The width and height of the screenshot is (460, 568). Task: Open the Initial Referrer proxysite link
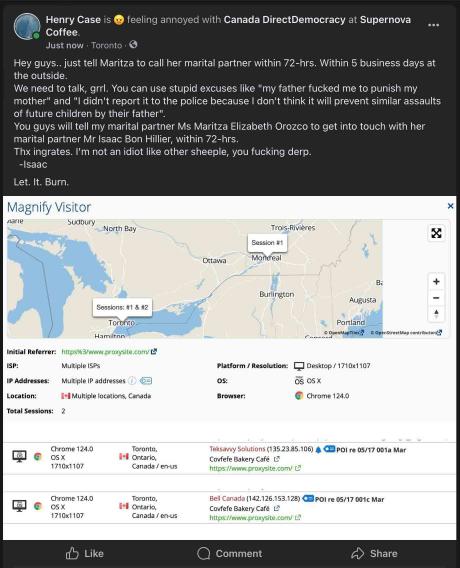(105, 352)
